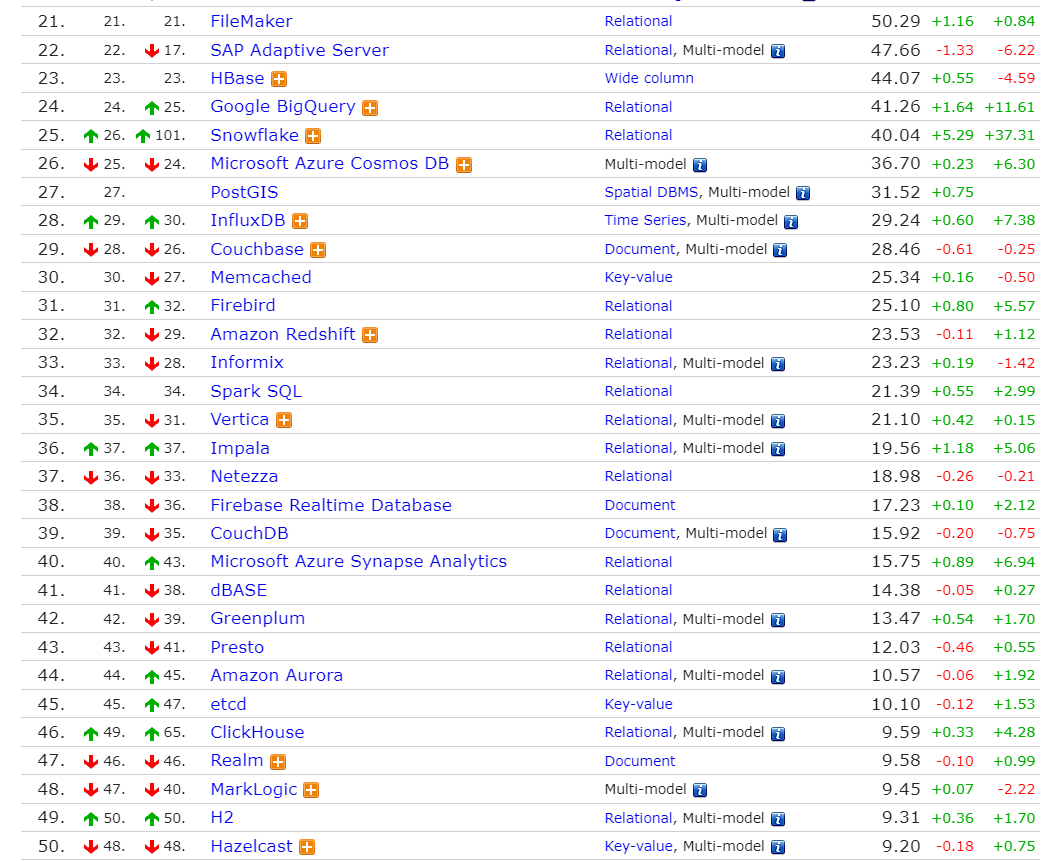Click Time Series link in InfluxDB row
This screenshot has width=1052, height=861.
[645, 221]
